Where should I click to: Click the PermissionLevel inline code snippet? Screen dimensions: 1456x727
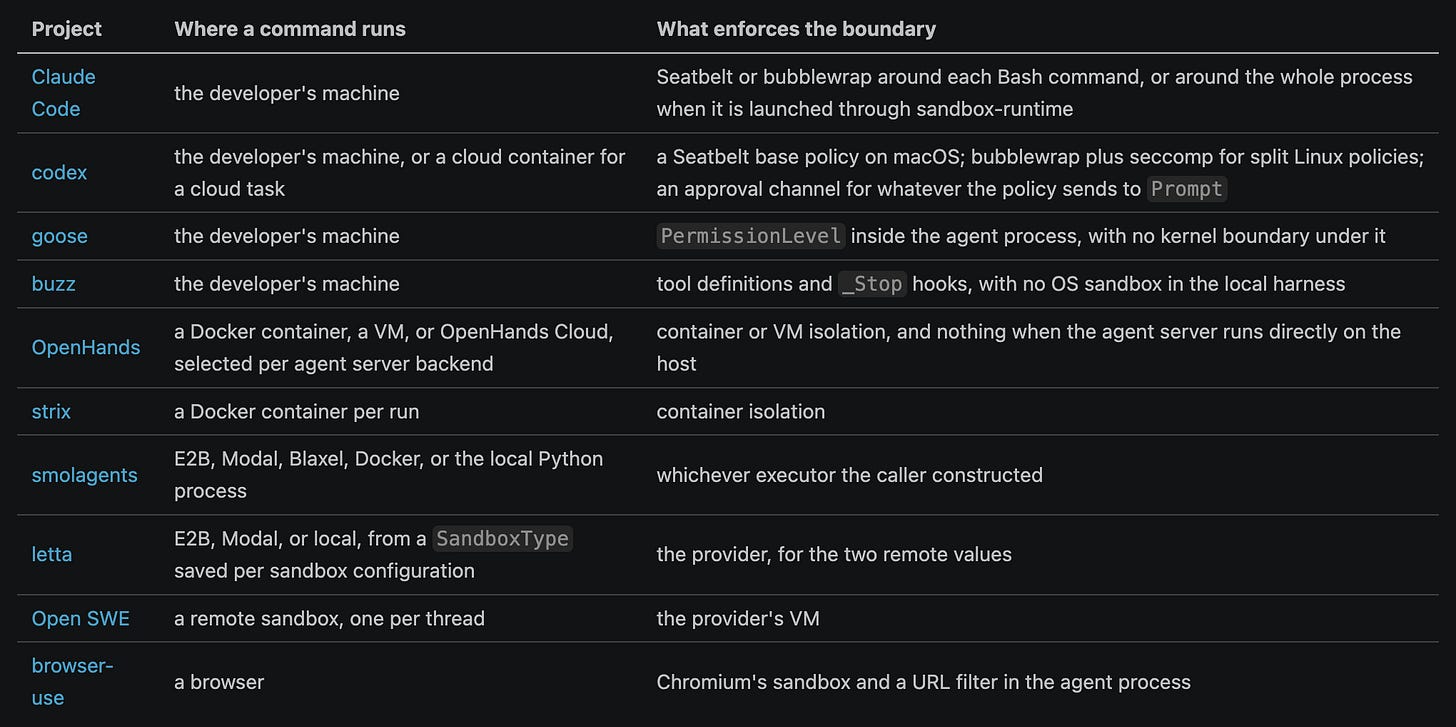752,236
